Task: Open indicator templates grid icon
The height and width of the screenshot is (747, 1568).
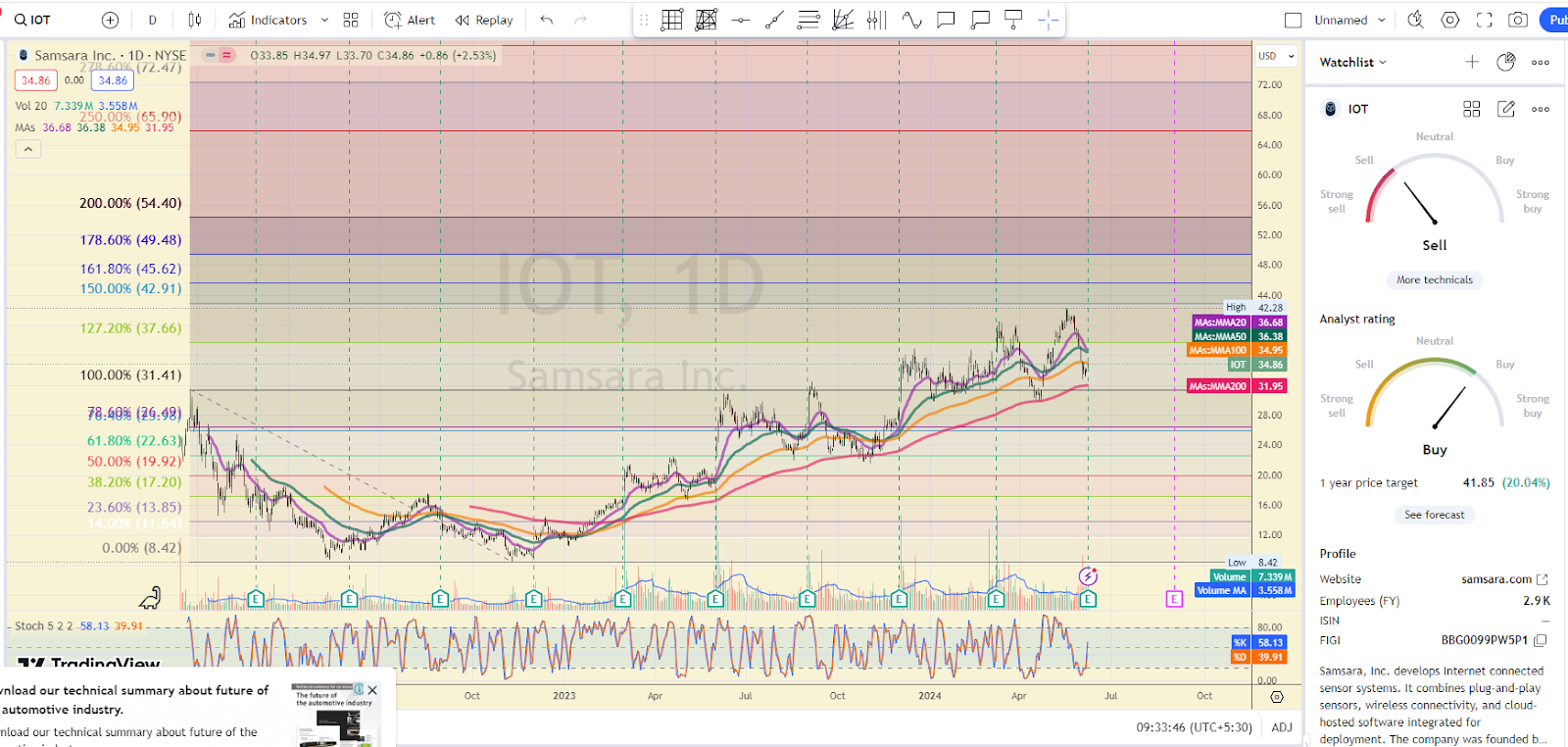Action: (x=351, y=20)
